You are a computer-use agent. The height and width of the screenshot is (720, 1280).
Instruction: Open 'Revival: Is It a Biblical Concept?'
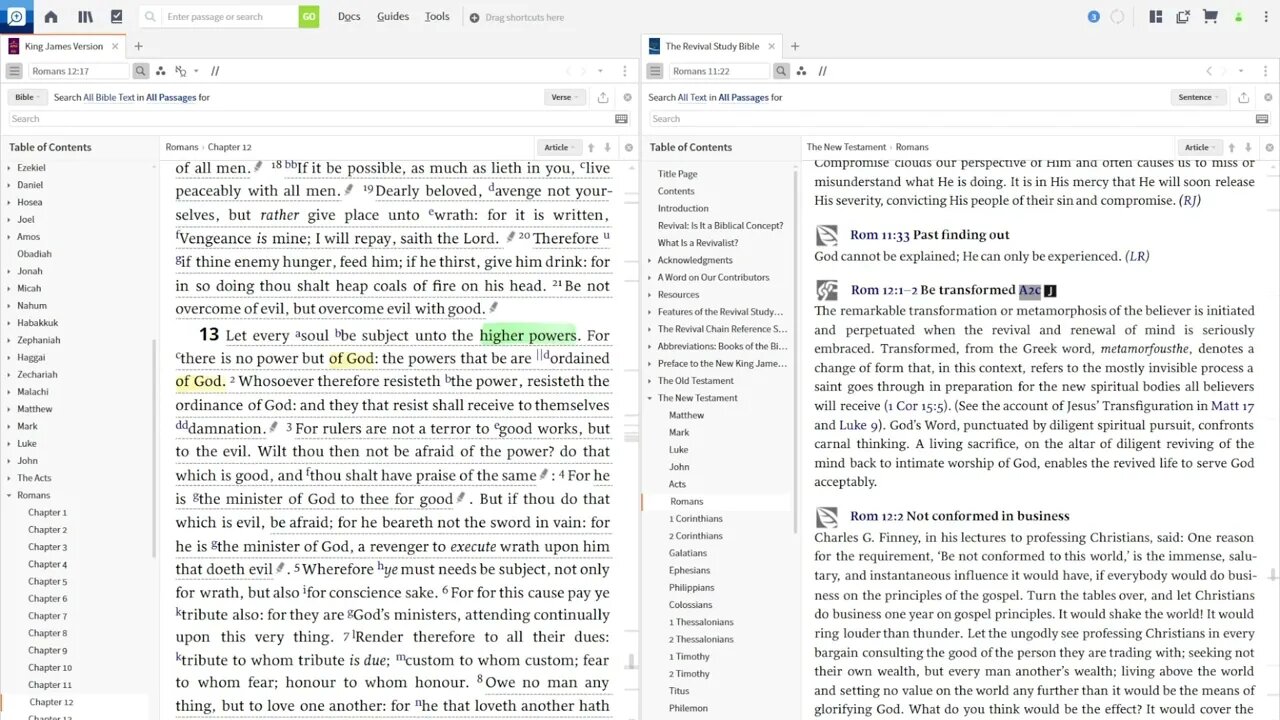coord(720,225)
